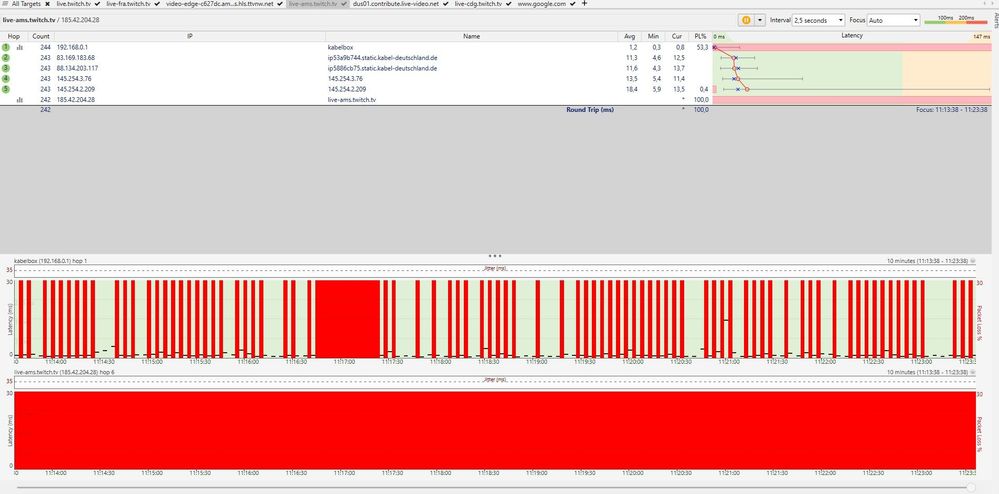Click the green hop 5 circle
The image size is (999, 494).
pyautogui.click(x=6, y=89)
